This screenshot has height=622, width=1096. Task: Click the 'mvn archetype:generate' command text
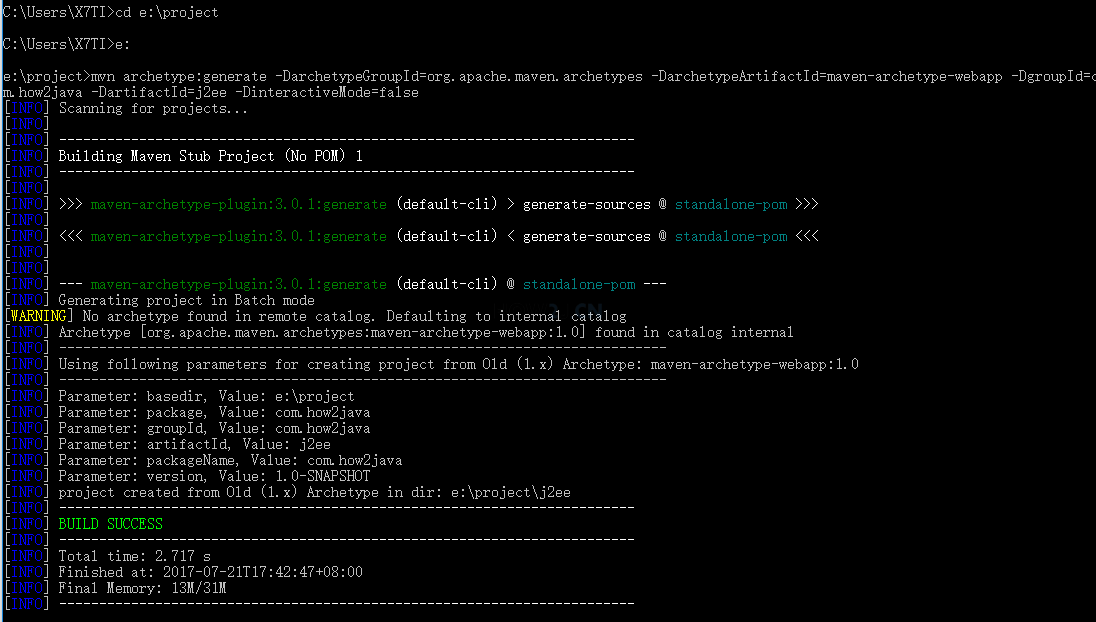[178, 76]
